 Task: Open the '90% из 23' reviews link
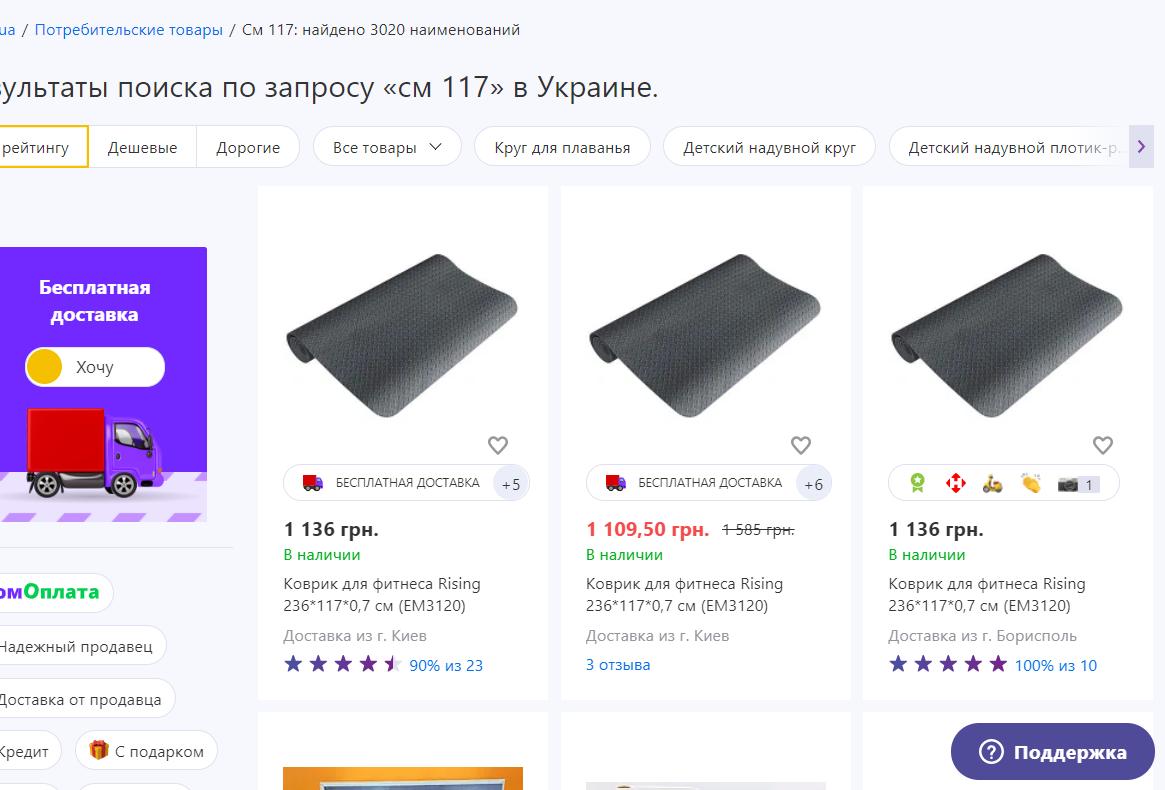[x=445, y=665]
